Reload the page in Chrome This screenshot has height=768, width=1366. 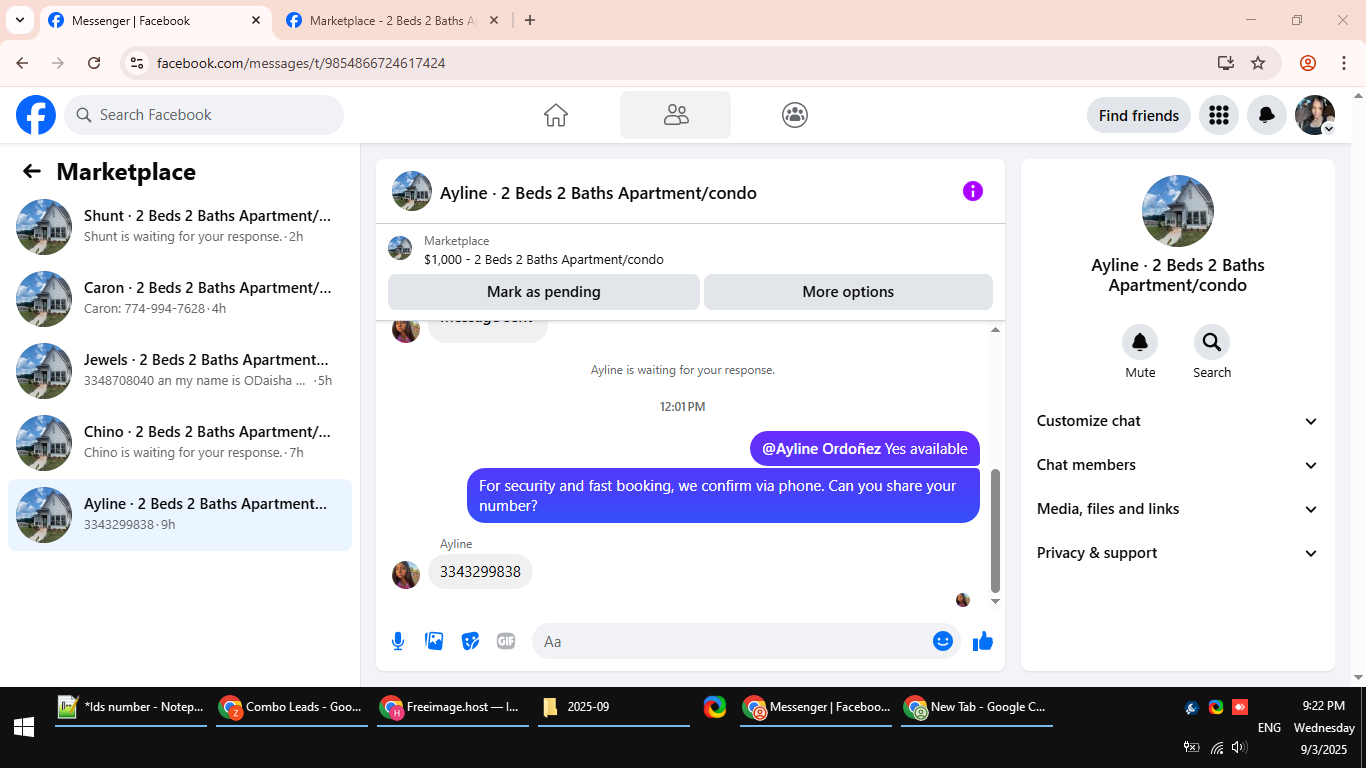(x=94, y=63)
